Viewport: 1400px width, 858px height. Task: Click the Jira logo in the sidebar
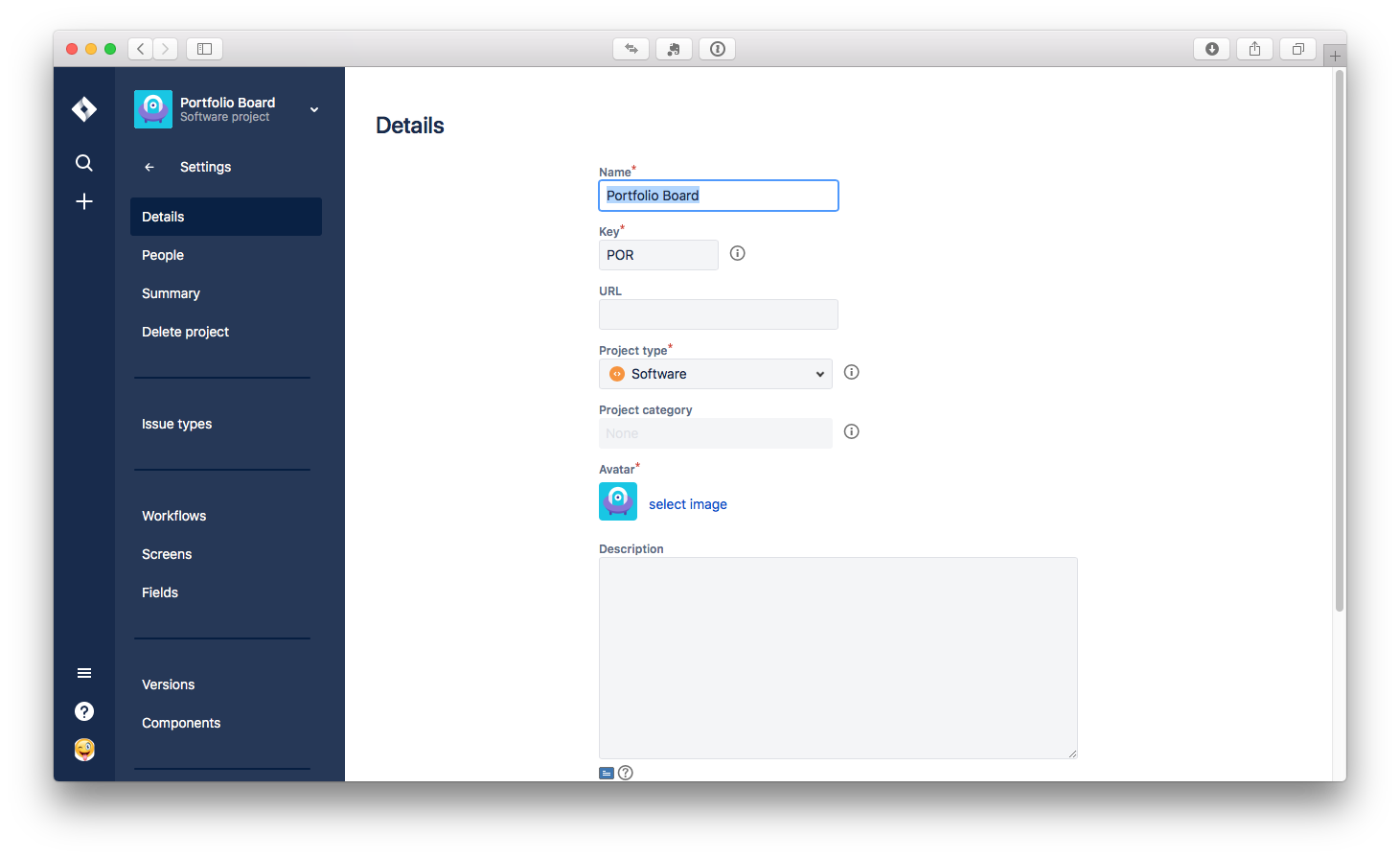[x=84, y=108]
